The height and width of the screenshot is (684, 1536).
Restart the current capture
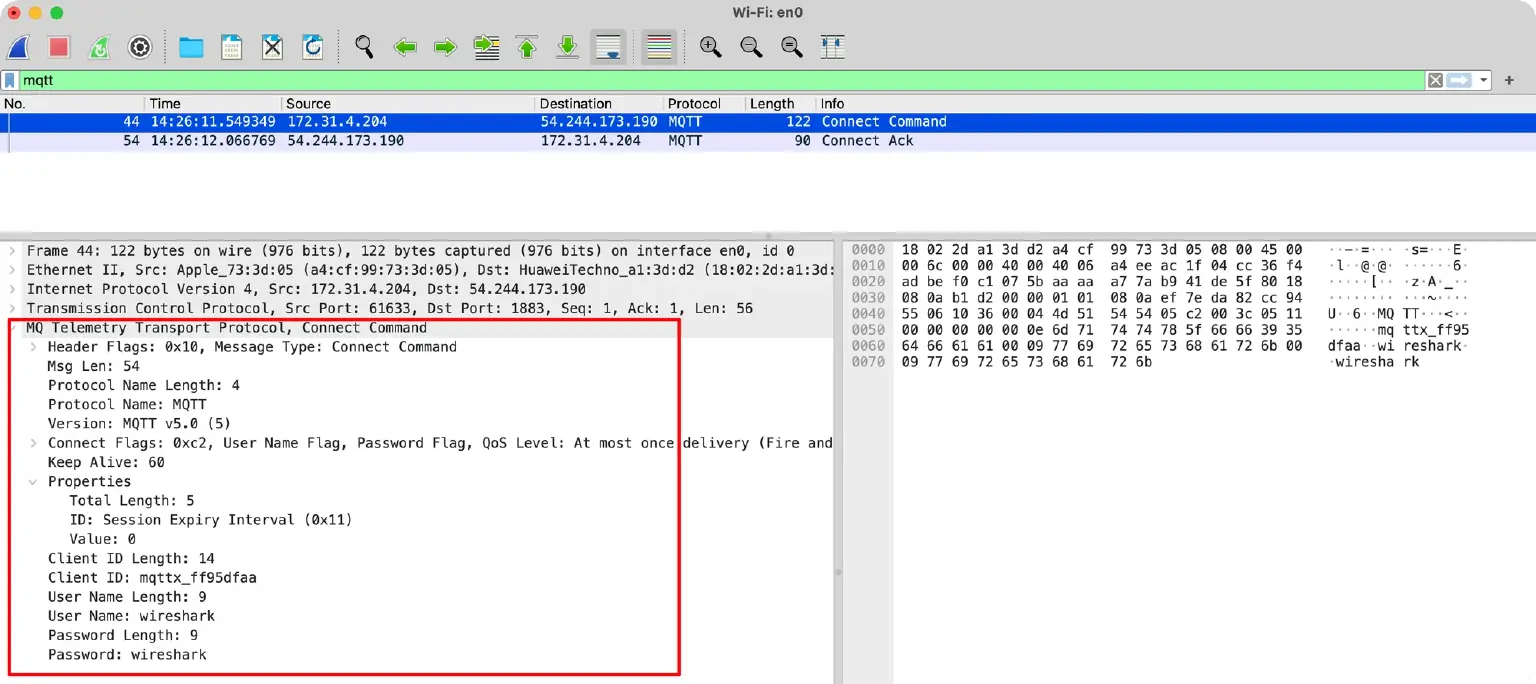[99, 47]
